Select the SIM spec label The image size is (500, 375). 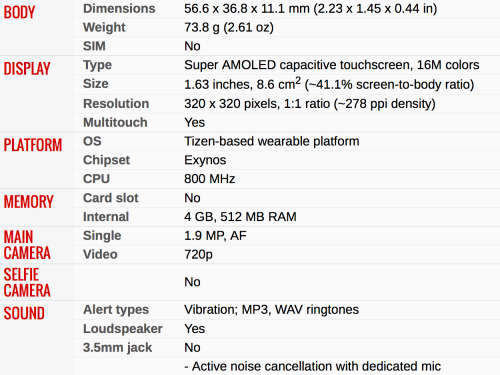click(x=94, y=46)
